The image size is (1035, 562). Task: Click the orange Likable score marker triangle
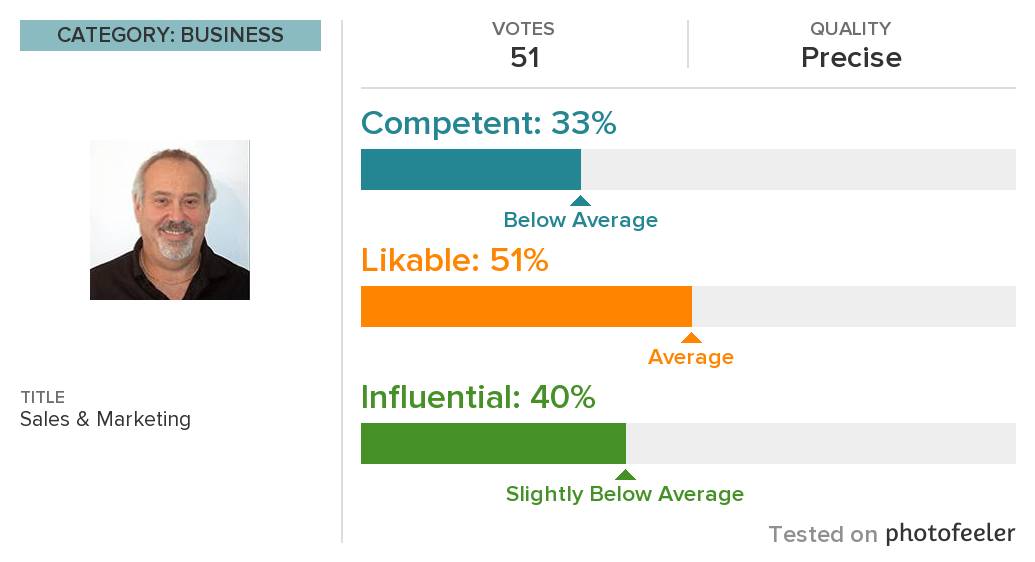(691, 337)
